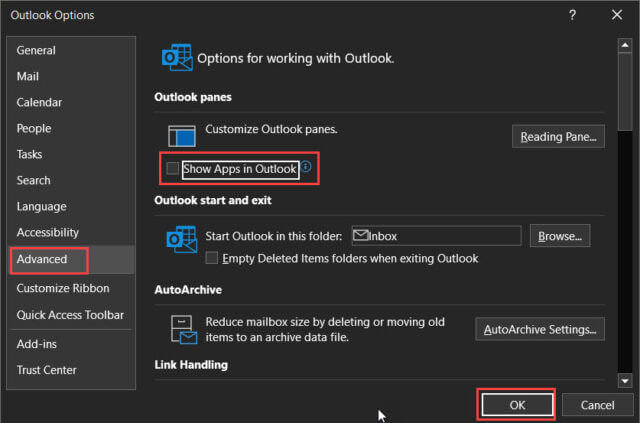This screenshot has height=423, width=640.
Task: Click the scrollbar down arrow
Action: tap(624, 381)
